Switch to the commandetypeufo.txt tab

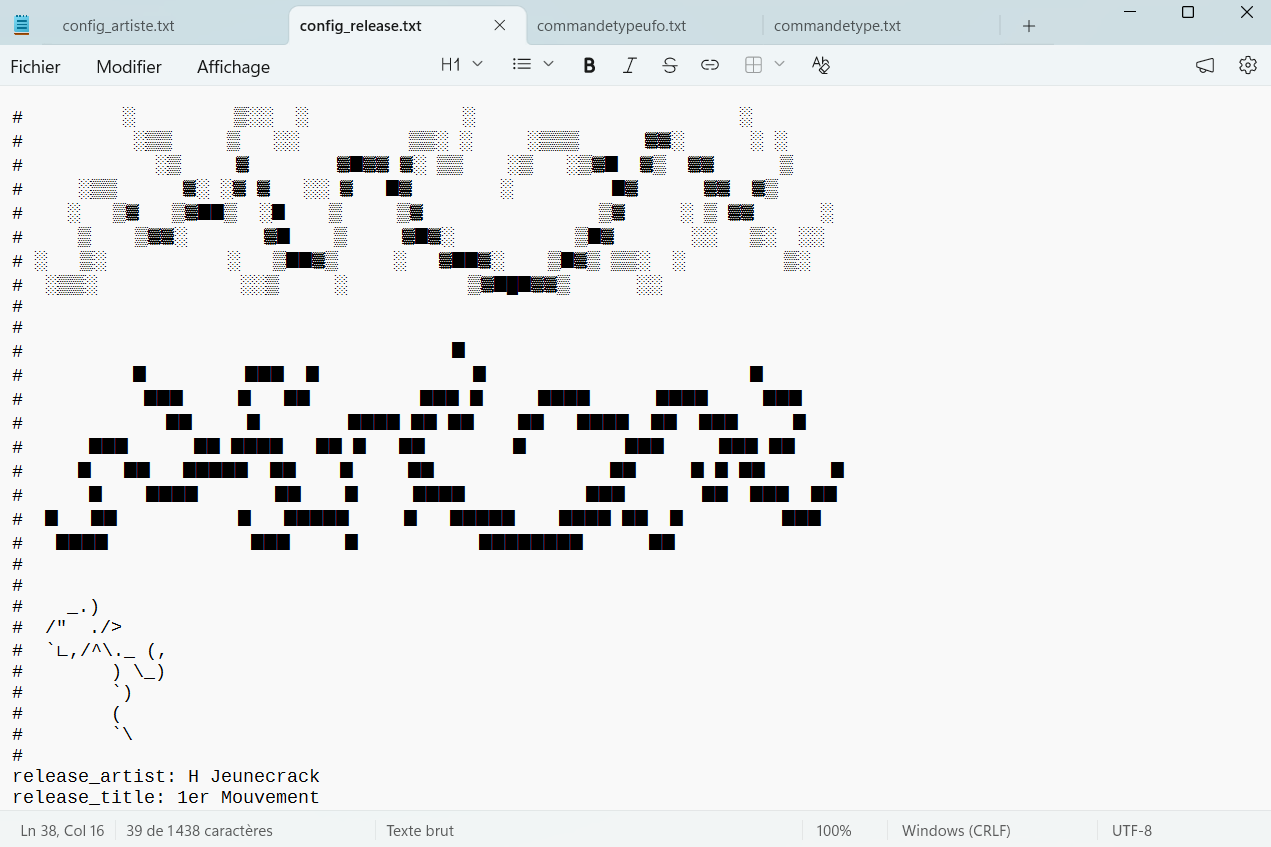612,25
